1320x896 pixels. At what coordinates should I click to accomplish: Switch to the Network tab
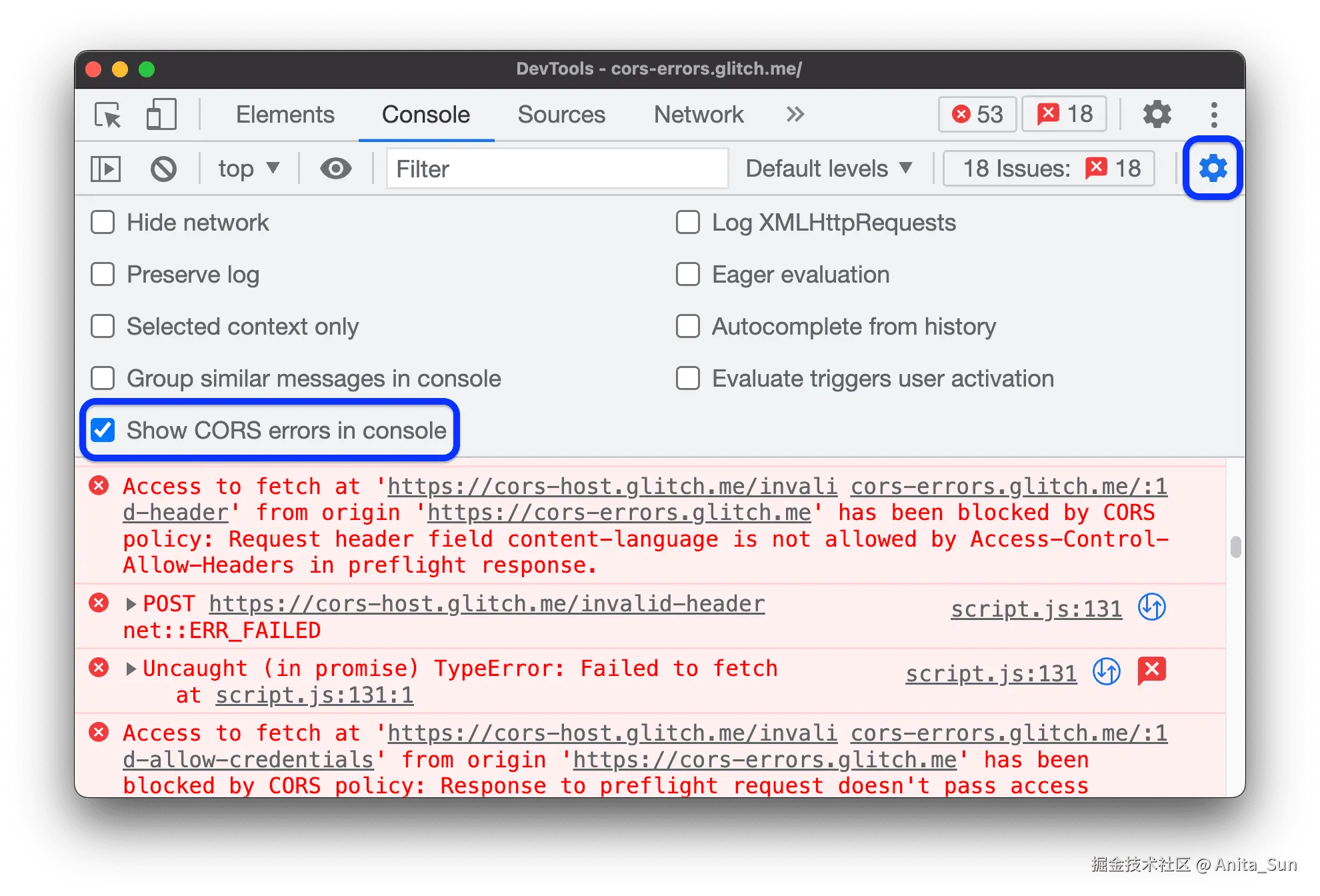coord(698,115)
